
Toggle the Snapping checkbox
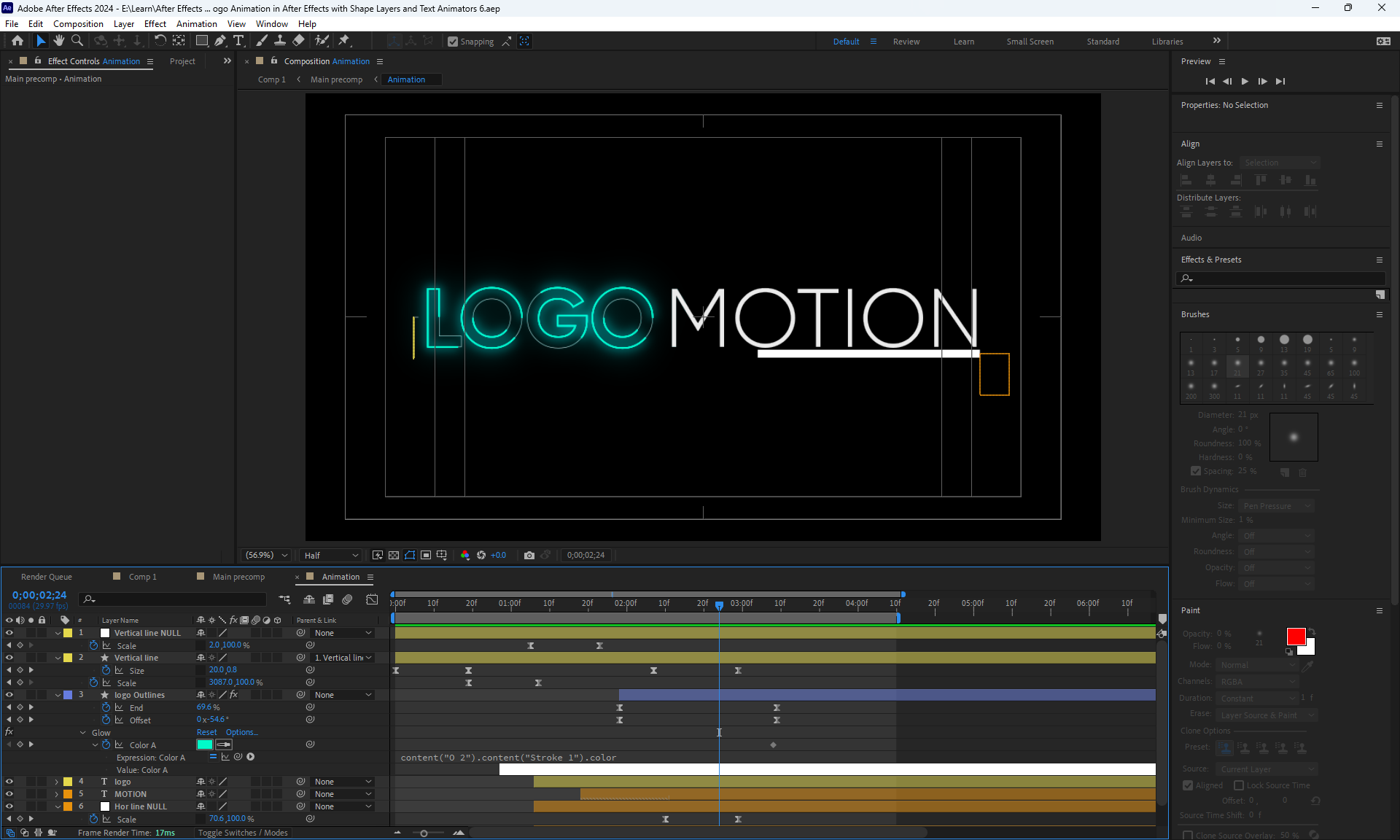[x=453, y=42]
